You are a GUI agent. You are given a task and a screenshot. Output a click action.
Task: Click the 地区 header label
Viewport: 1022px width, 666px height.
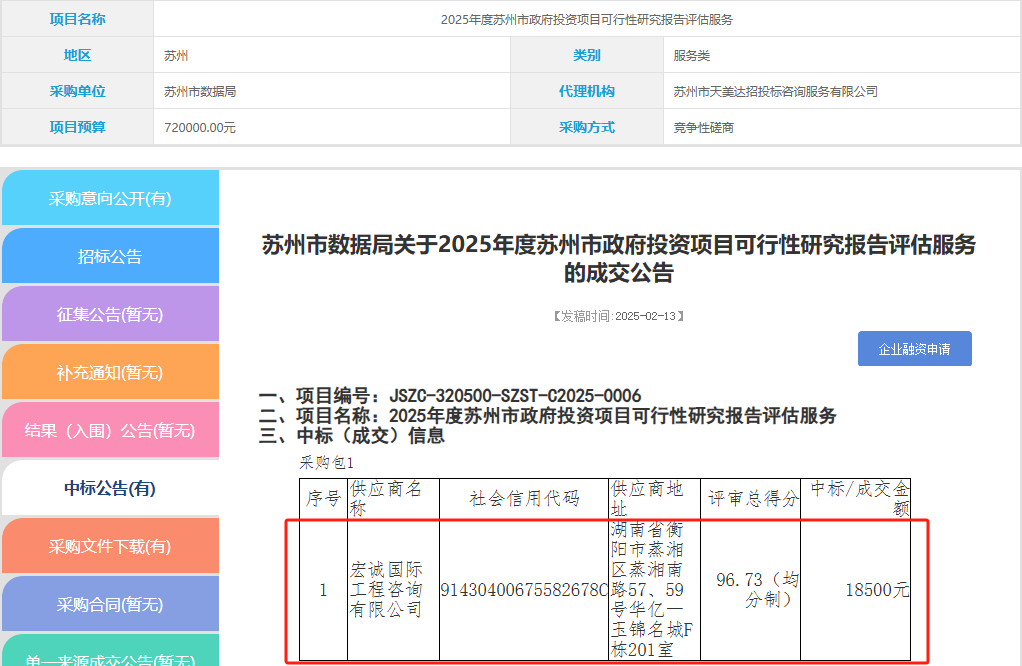pyautogui.click(x=78, y=55)
